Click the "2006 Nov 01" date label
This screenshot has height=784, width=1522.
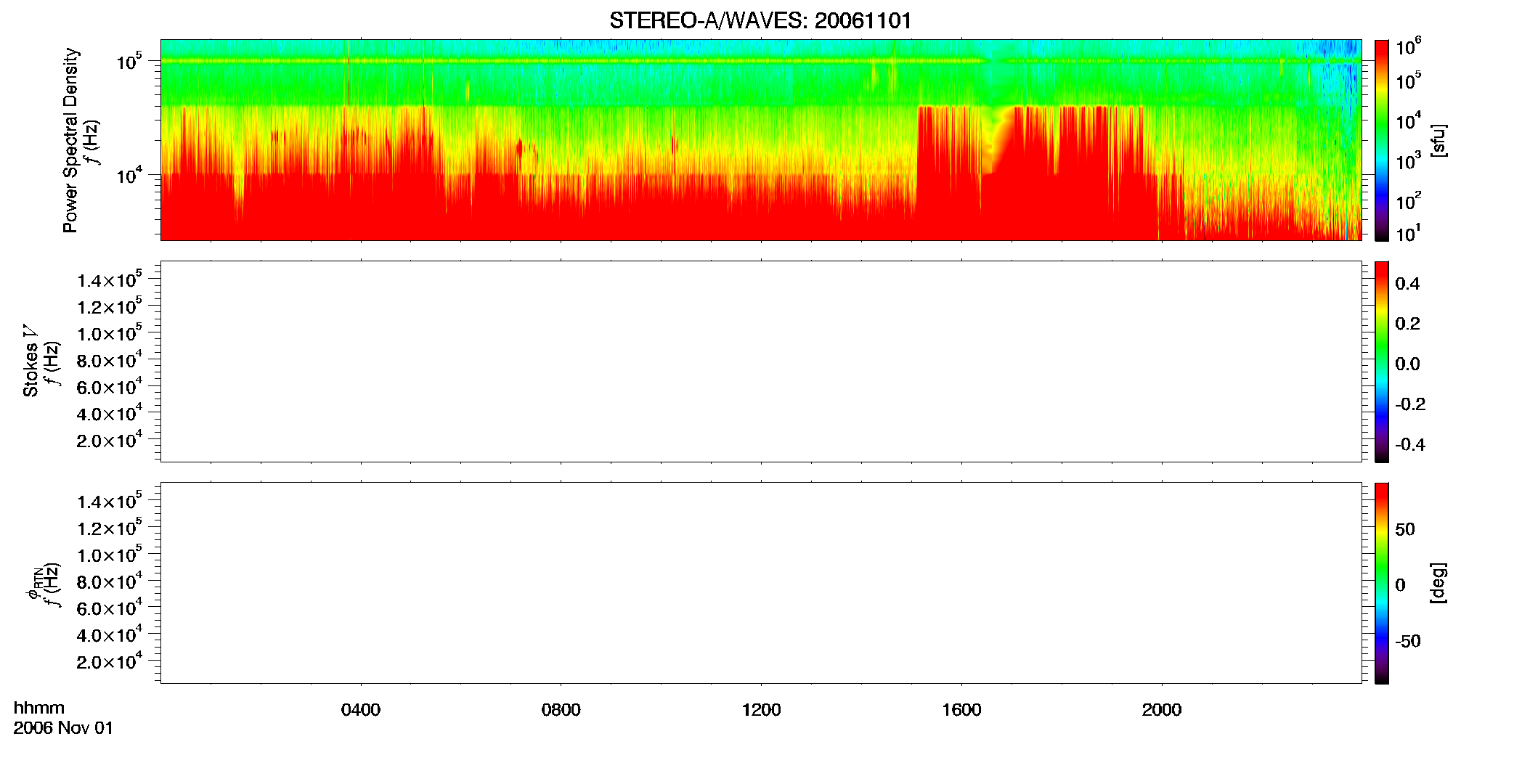[x=63, y=728]
